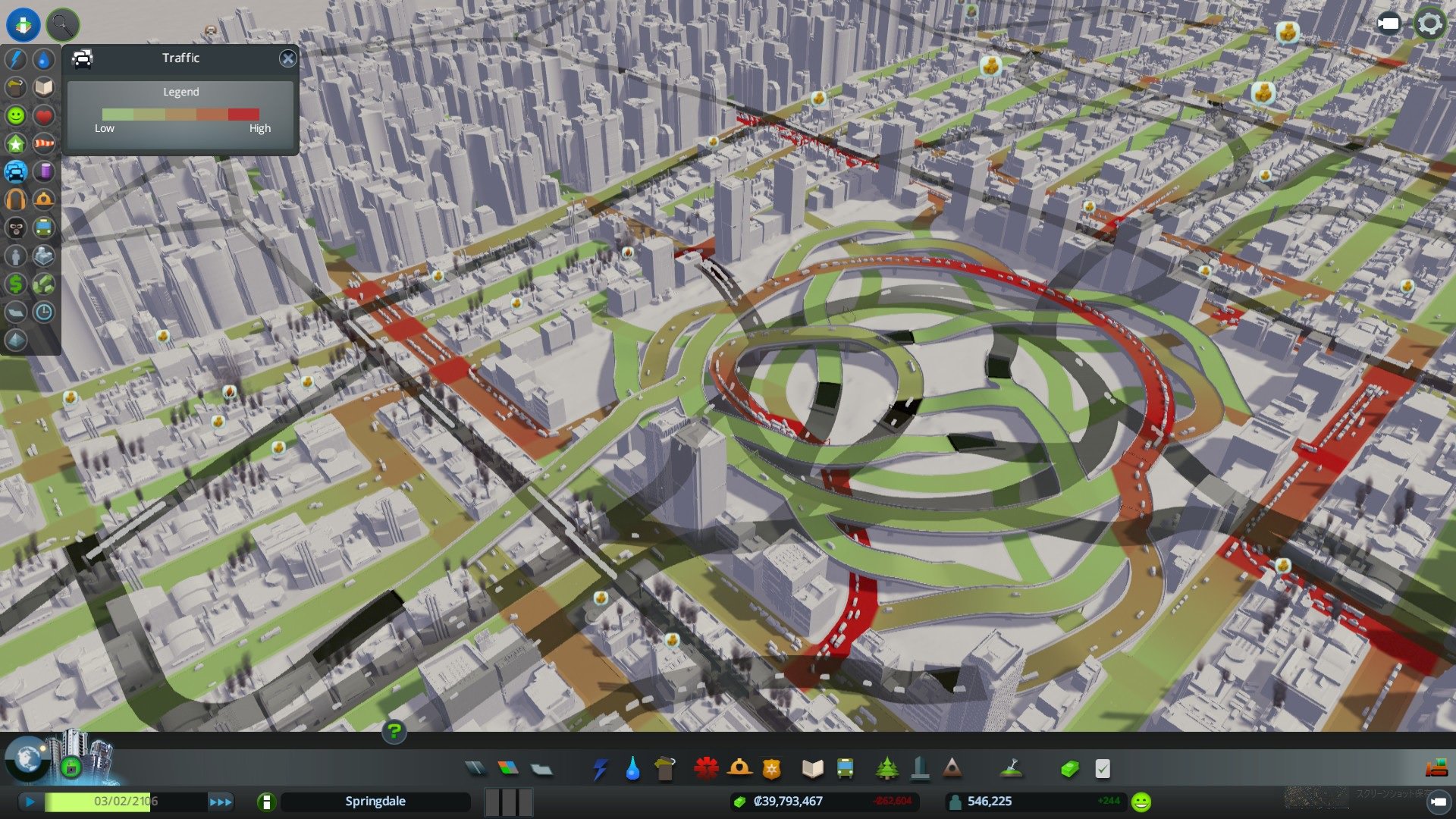Open Fire Safety info view helmet icon
The width and height of the screenshot is (1456, 819).
pyautogui.click(x=44, y=199)
